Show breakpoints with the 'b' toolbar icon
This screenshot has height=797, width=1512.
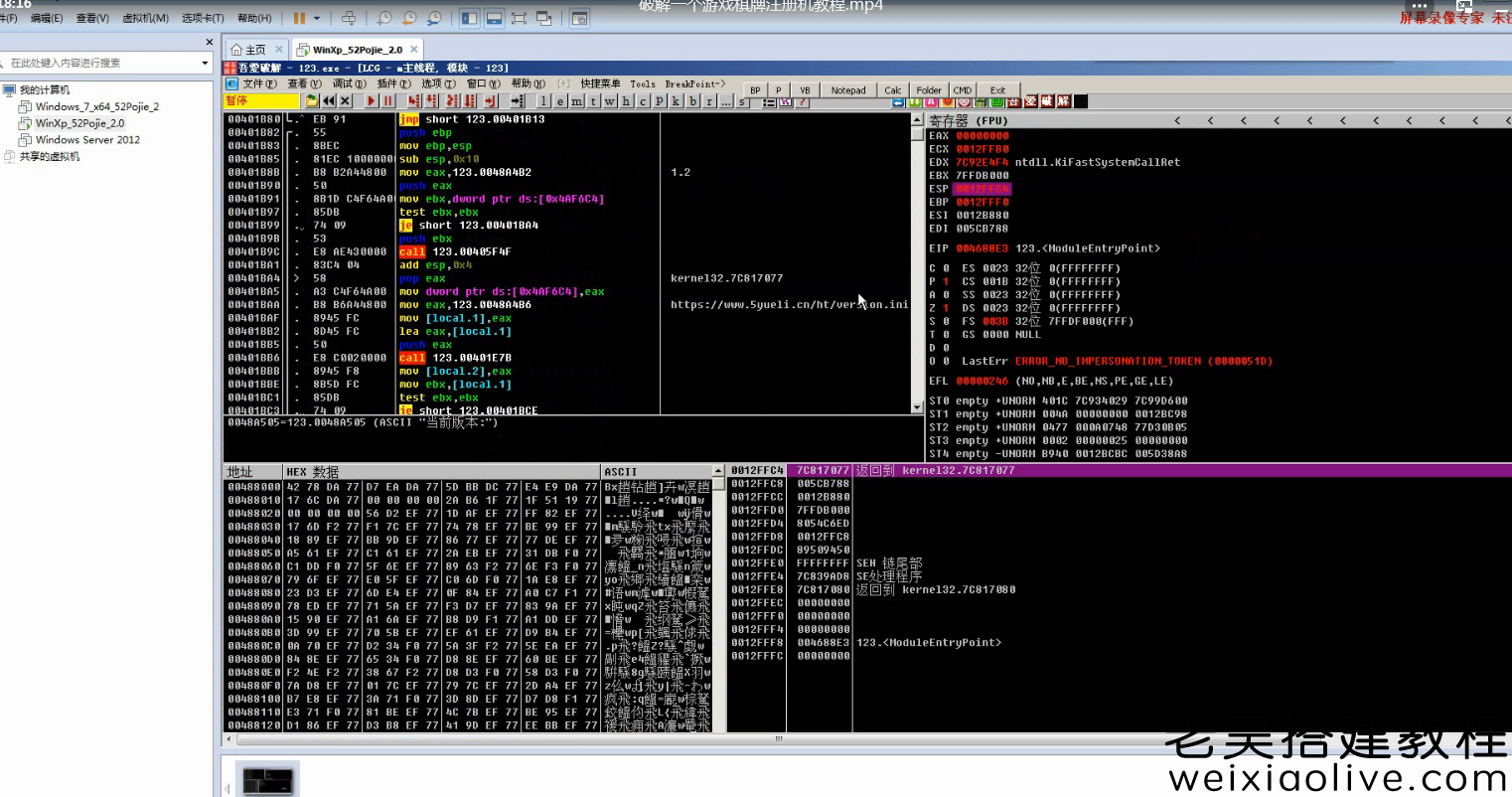click(693, 101)
